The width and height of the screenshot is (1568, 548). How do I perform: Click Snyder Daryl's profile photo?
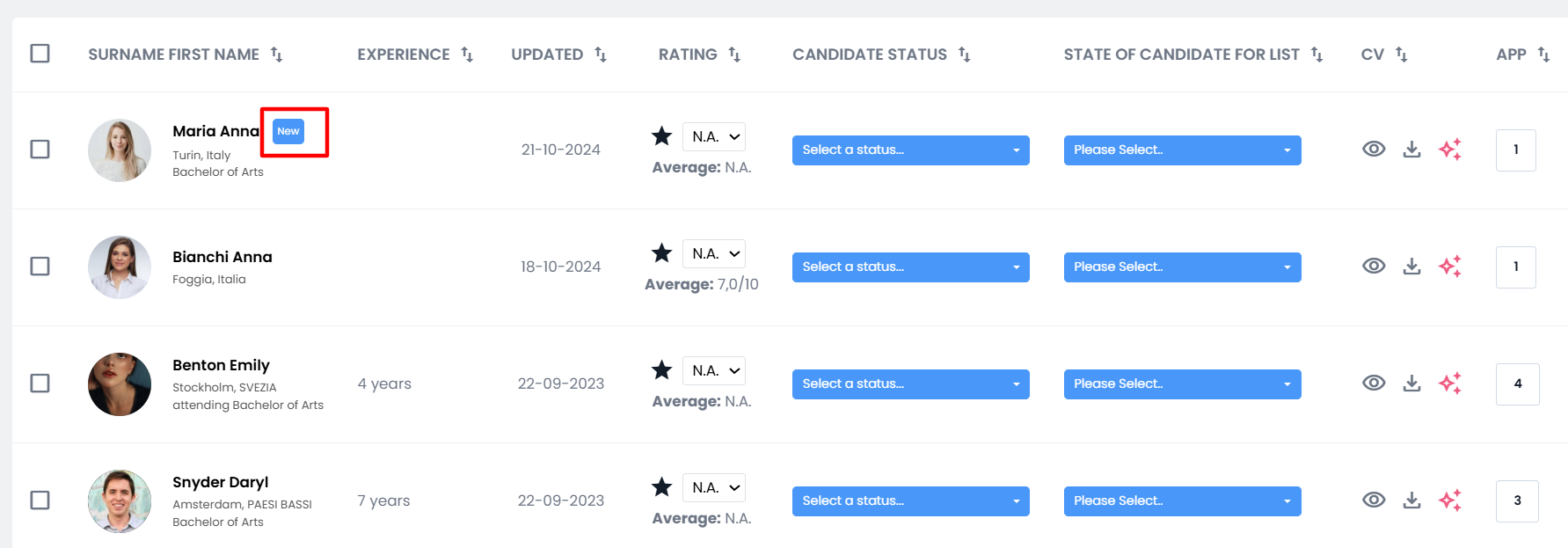coord(120,501)
